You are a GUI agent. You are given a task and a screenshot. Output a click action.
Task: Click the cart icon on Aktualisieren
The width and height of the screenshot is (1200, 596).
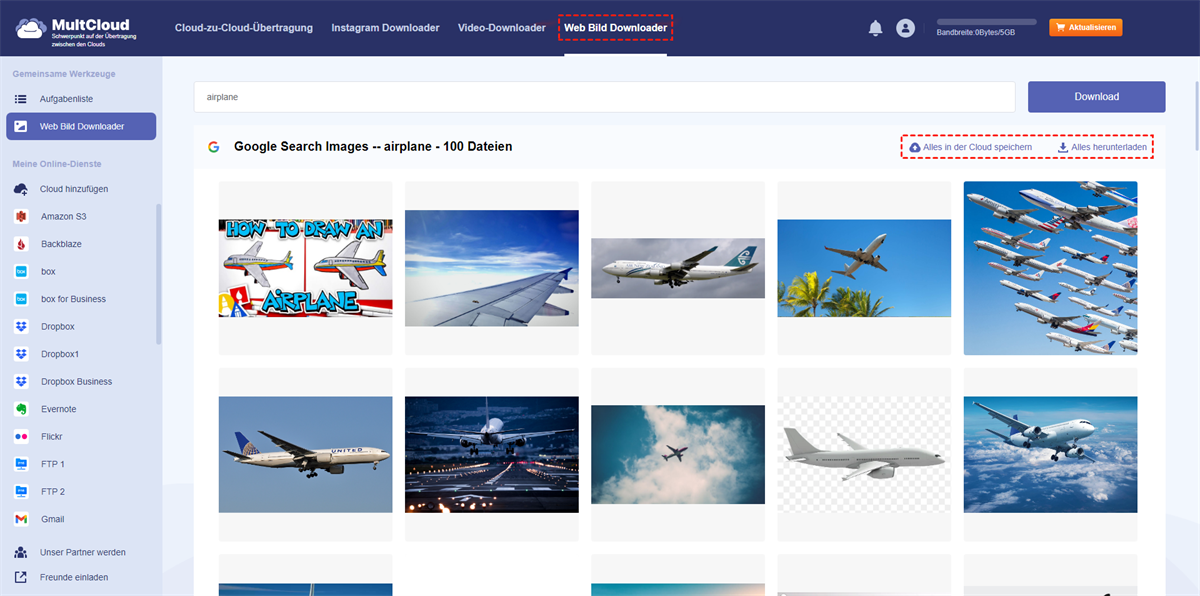[x=1059, y=28]
